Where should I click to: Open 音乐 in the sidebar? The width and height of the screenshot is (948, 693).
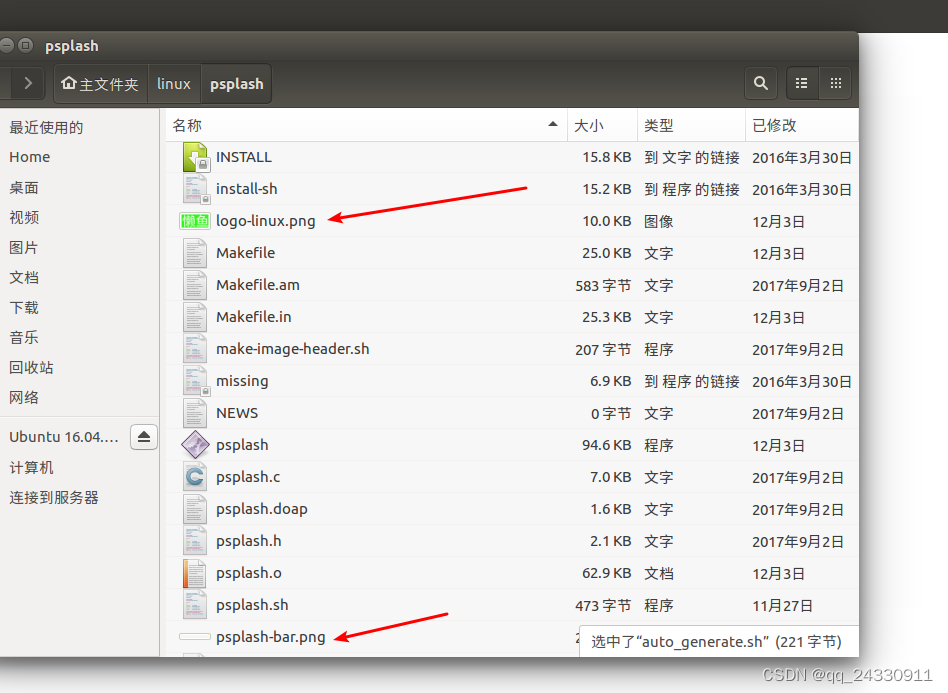24,337
